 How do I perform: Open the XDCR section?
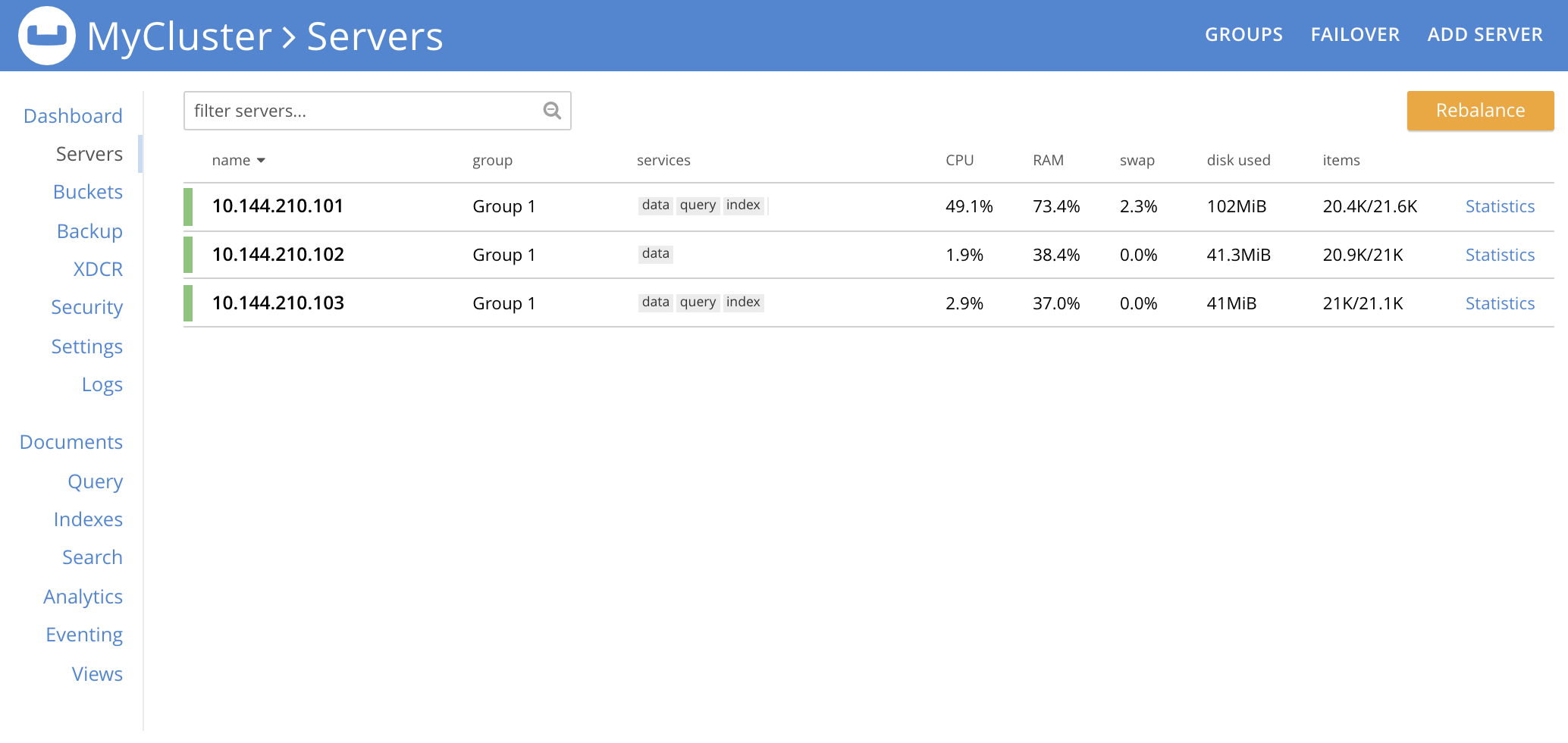(x=98, y=269)
